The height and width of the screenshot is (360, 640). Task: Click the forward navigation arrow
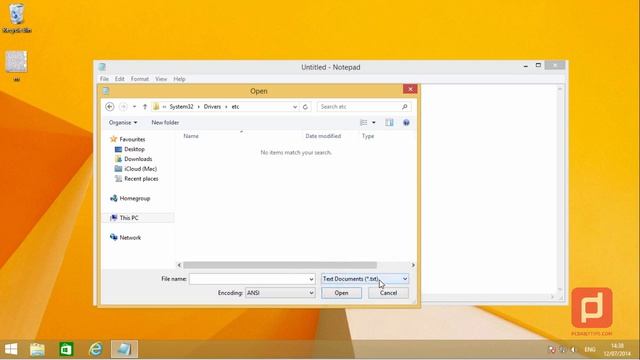(123, 107)
